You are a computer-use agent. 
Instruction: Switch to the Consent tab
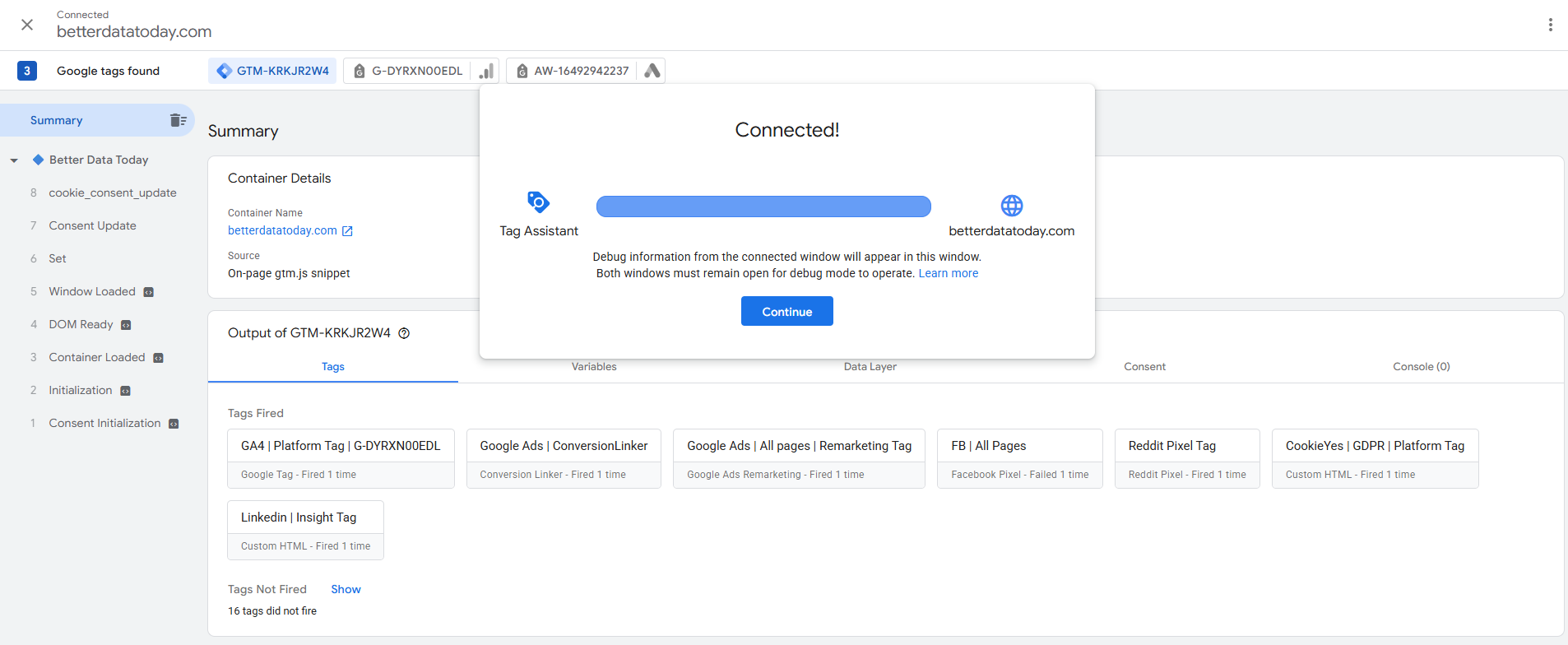[x=1144, y=367]
